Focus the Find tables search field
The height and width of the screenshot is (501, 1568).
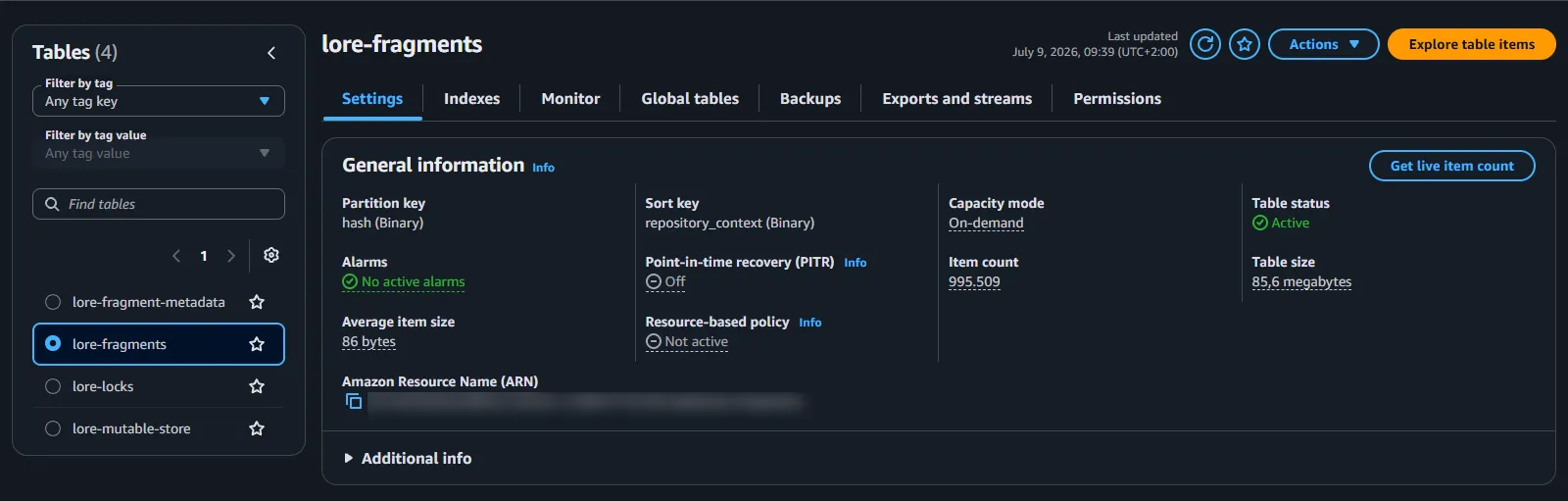point(159,204)
